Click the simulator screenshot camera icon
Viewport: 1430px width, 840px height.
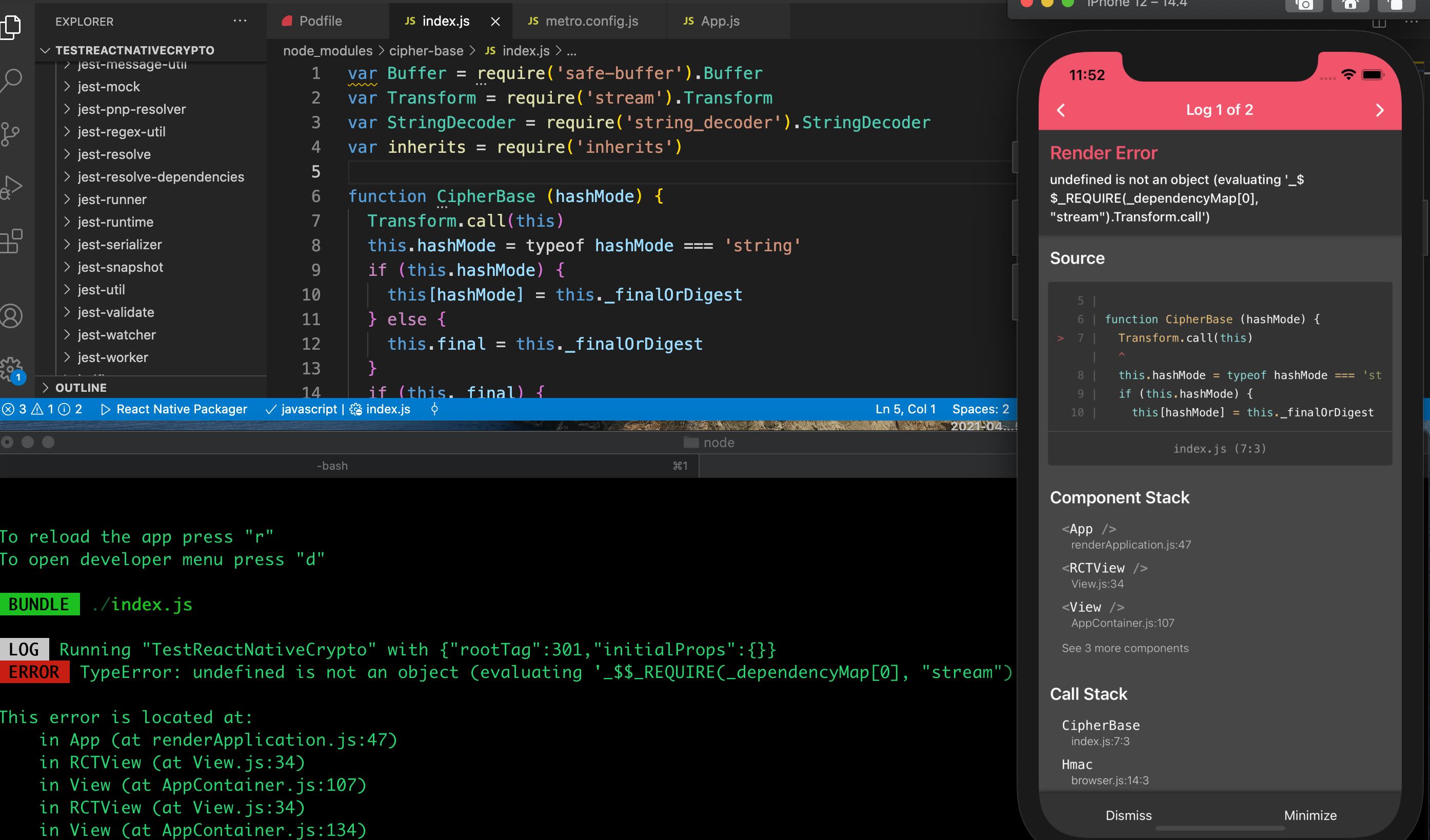click(x=1304, y=5)
